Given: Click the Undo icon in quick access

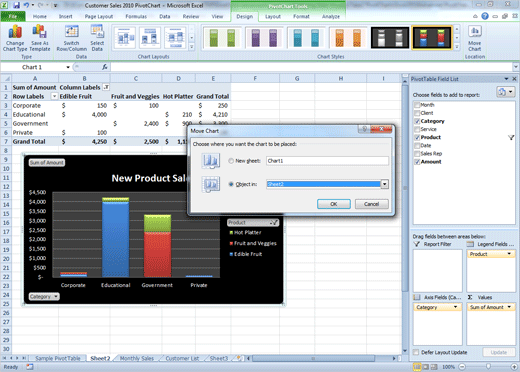Looking at the screenshot, I should point(27,5).
